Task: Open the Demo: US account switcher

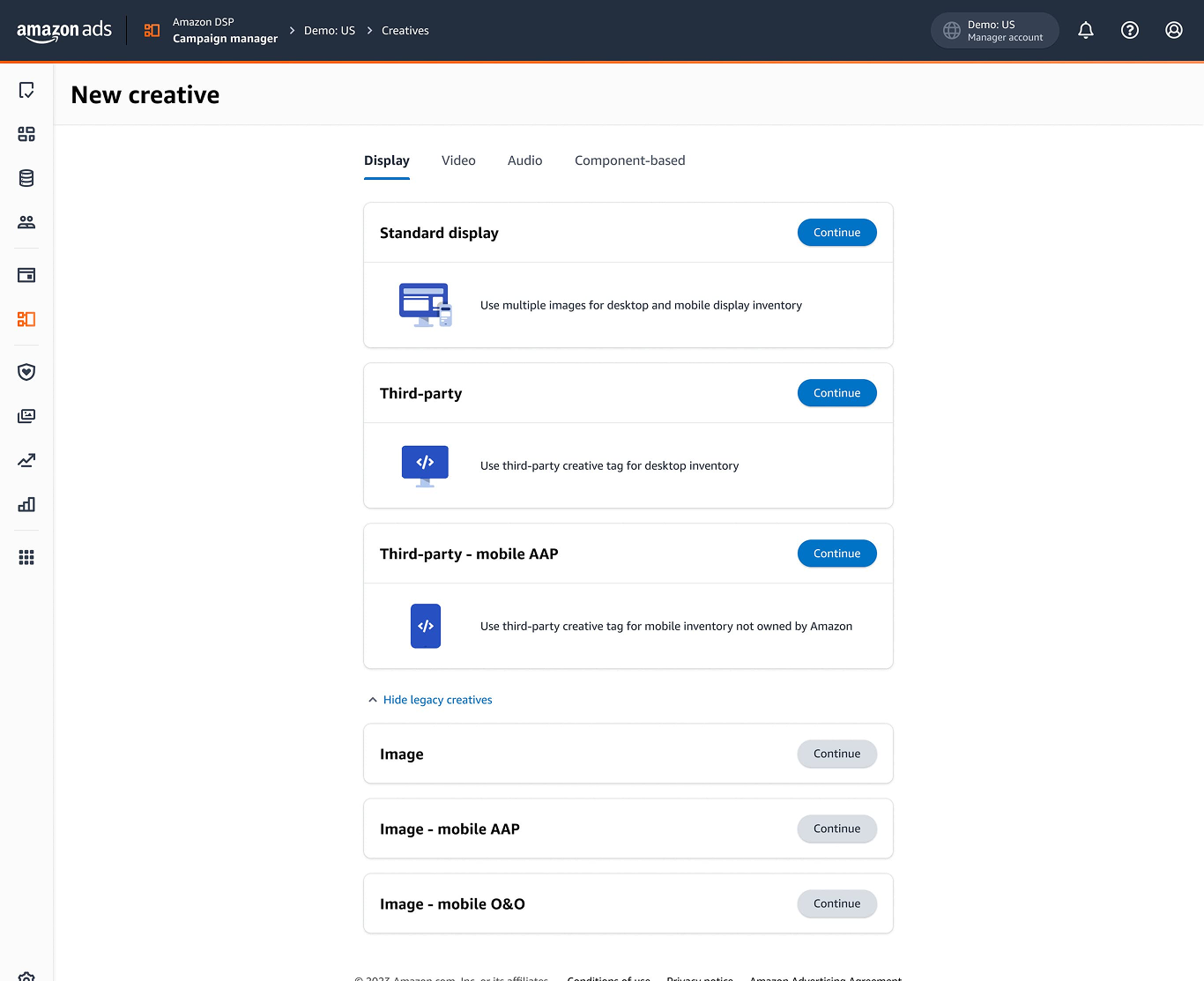Action: pos(994,30)
